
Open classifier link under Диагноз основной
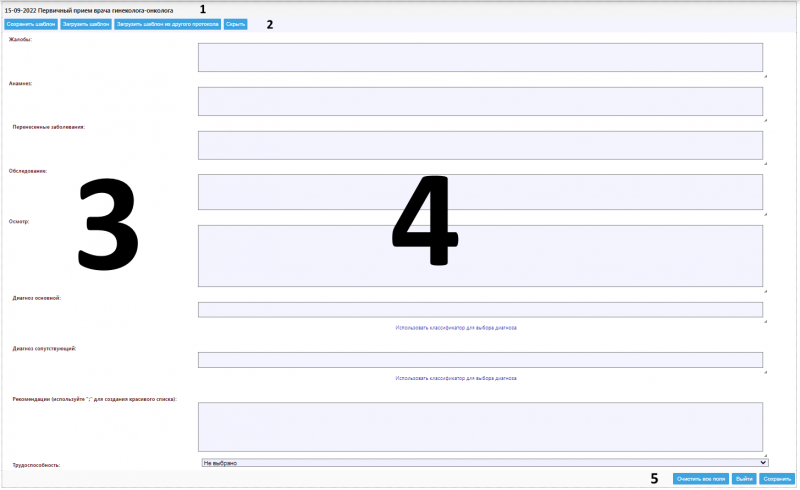(456, 328)
